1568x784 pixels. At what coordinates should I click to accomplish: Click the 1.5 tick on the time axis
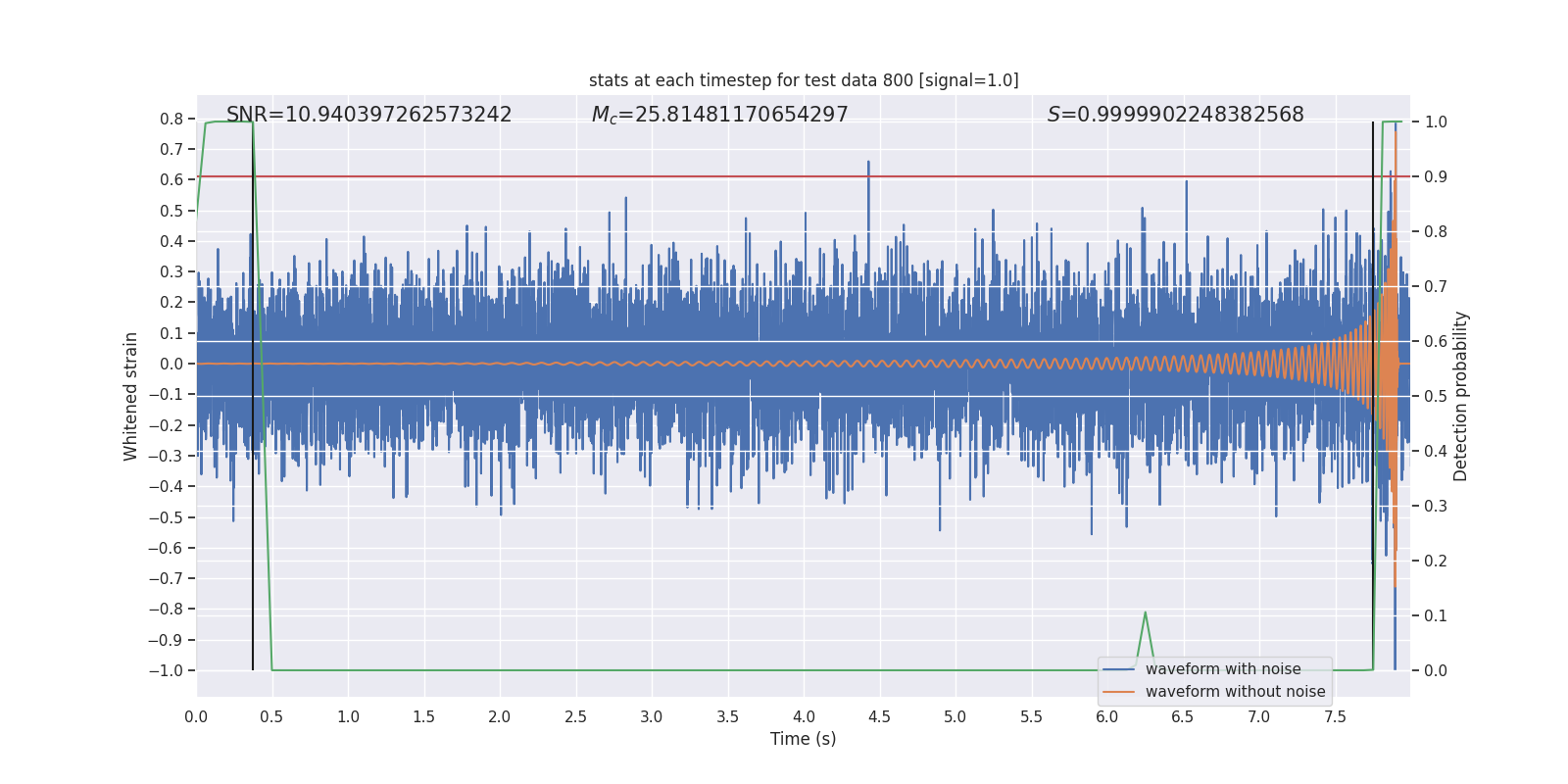423,717
